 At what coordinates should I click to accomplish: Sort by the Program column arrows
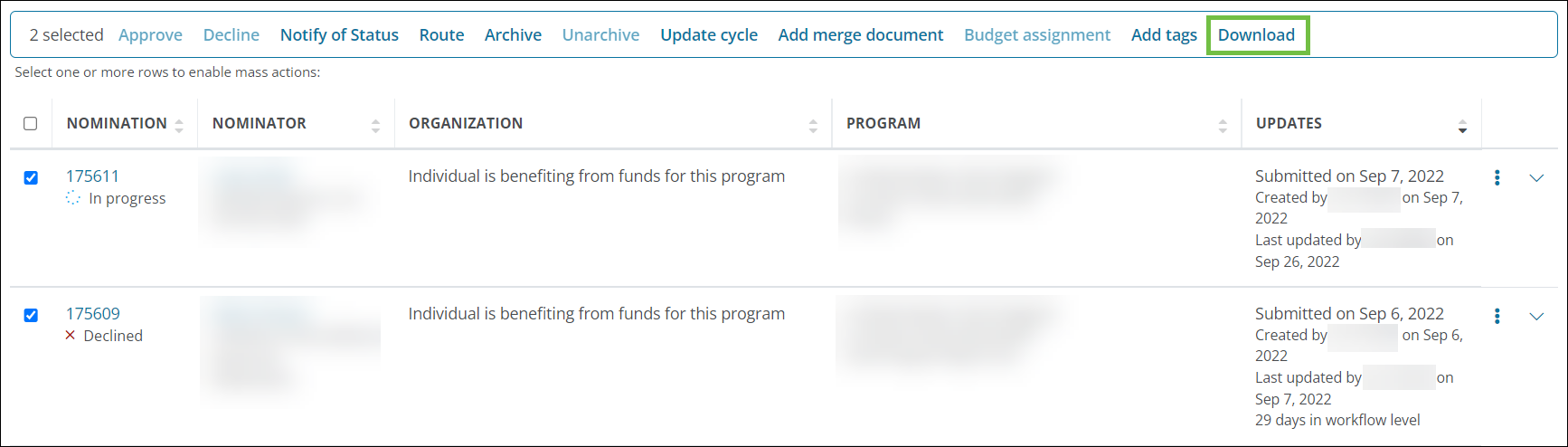click(x=1223, y=126)
